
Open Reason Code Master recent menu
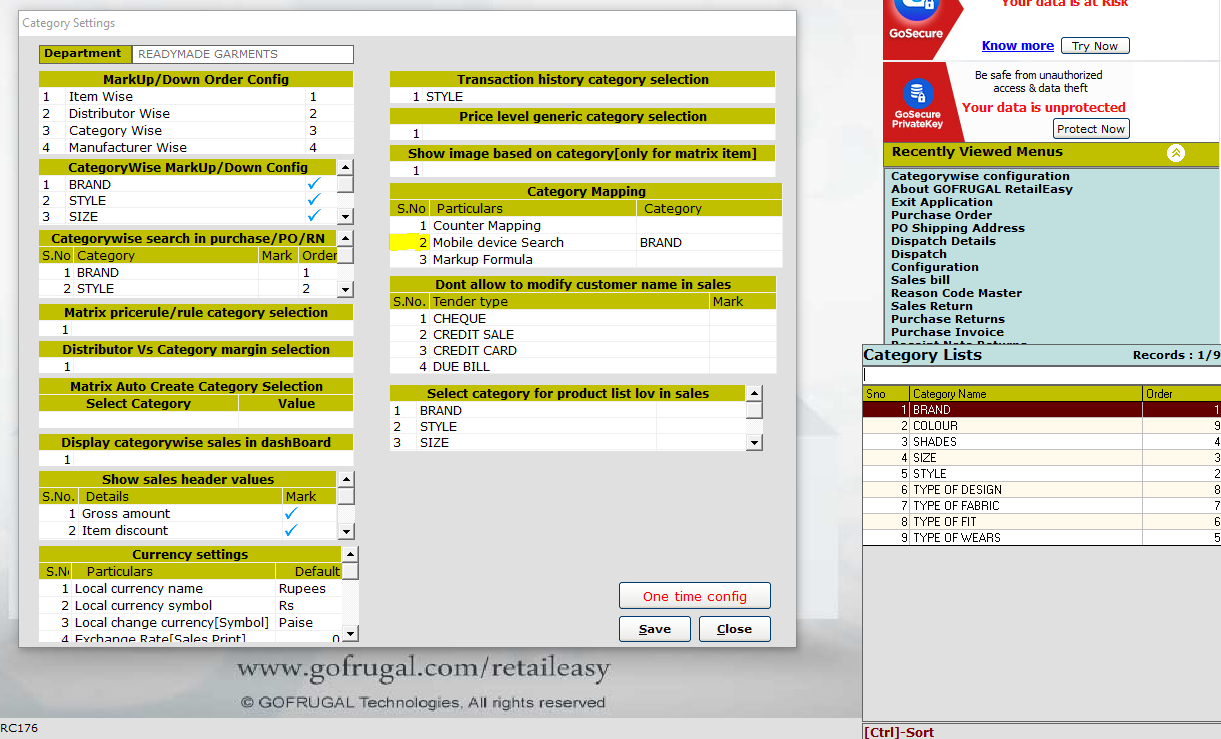pyautogui.click(x=956, y=293)
